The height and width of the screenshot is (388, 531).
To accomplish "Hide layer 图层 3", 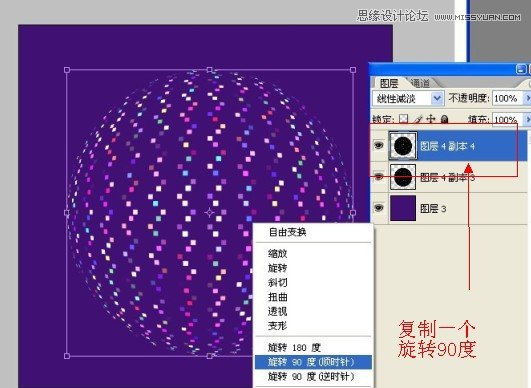I will click(x=379, y=208).
